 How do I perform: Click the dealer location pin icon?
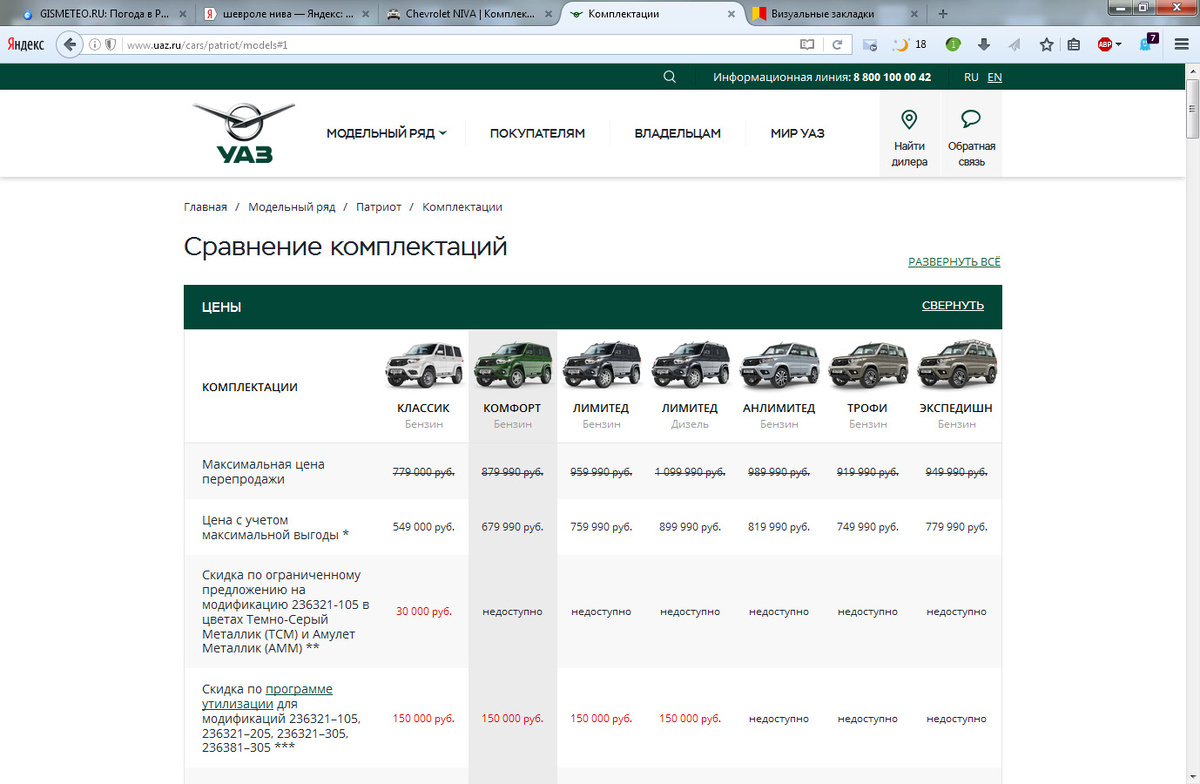[909, 120]
